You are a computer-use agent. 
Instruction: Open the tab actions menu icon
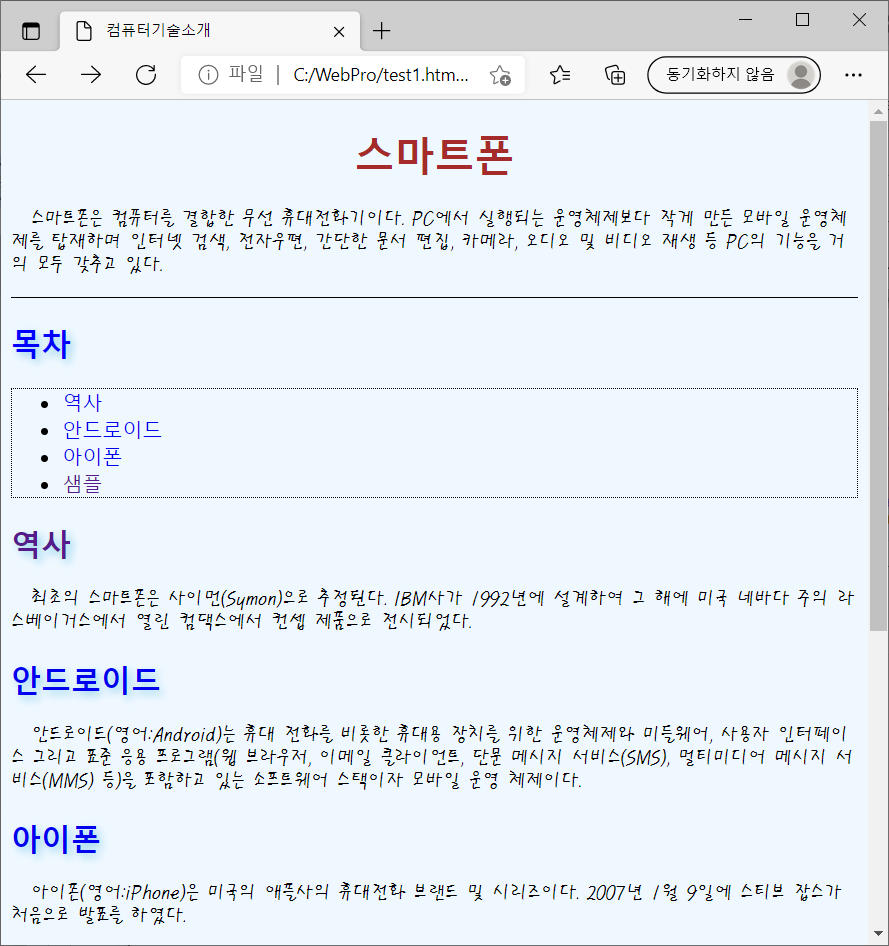point(31,30)
